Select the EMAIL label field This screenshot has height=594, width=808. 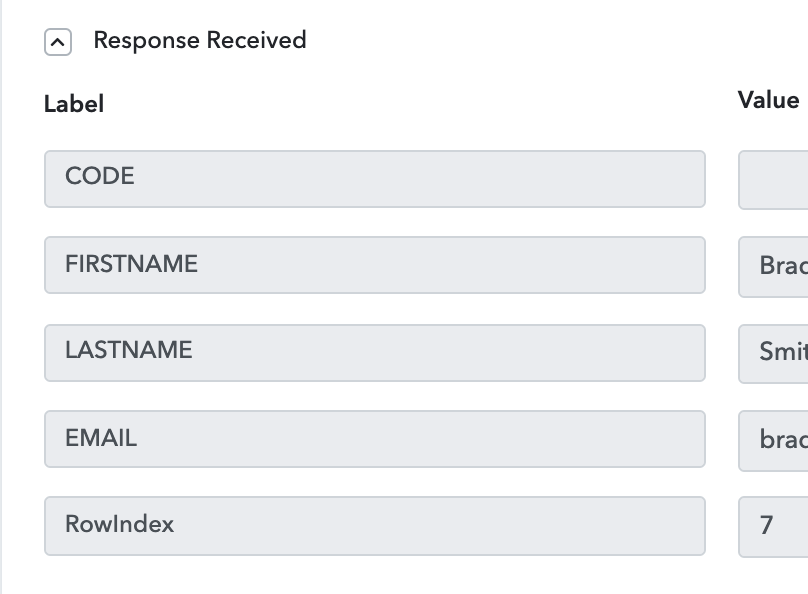click(375, 439)
